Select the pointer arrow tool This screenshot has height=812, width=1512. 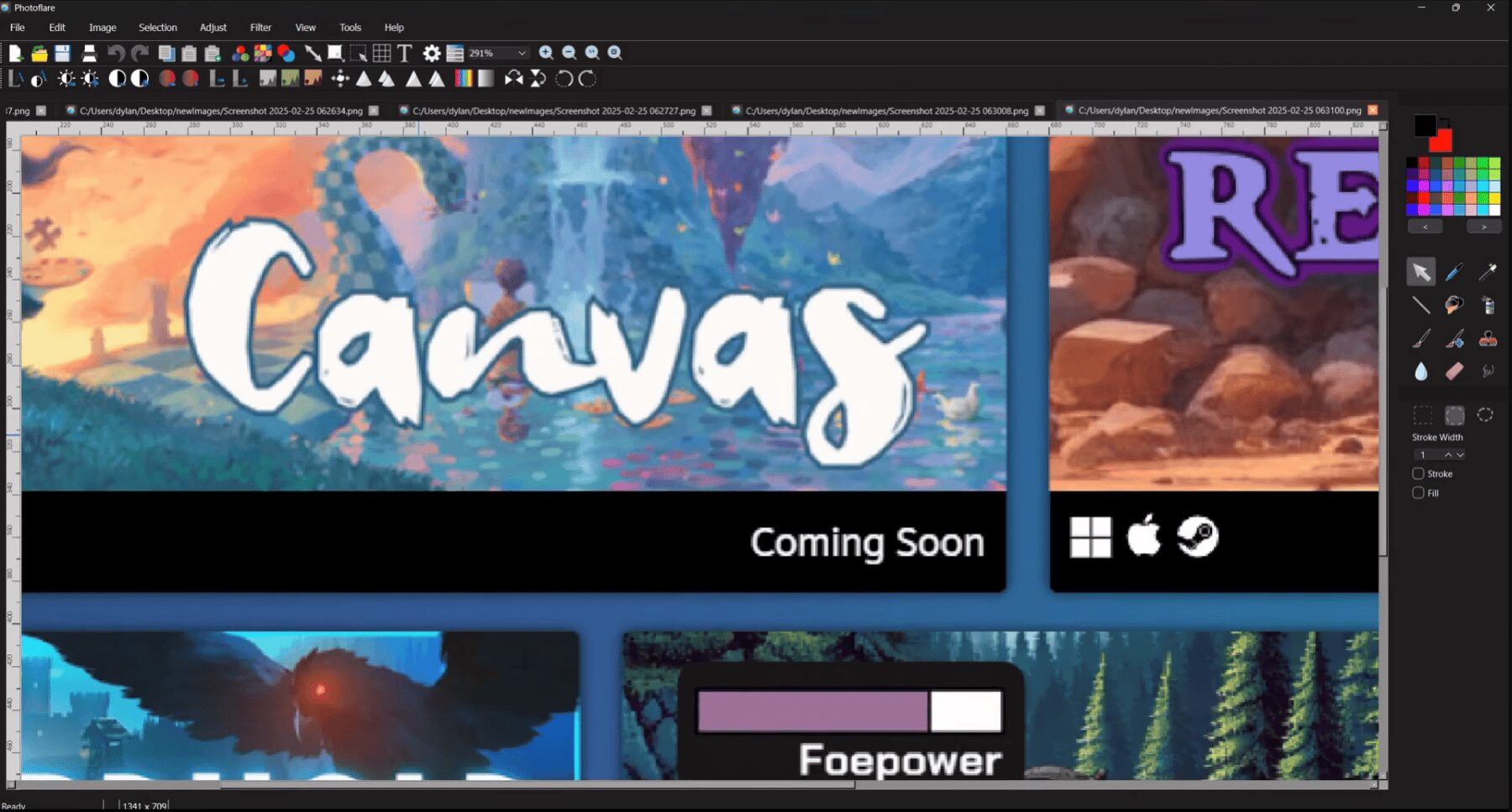point(1420,272)
